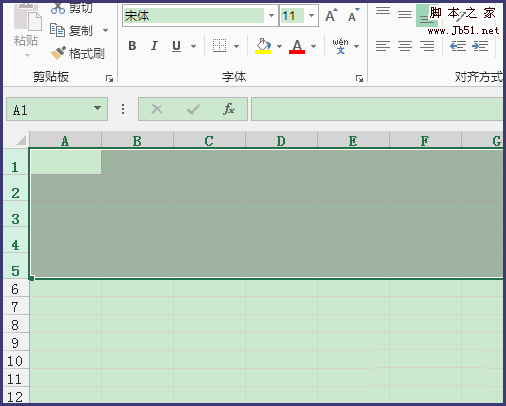Click the wén phonetic guide icon
This screenshot has width=506, height=406.
tap(340, 46)
